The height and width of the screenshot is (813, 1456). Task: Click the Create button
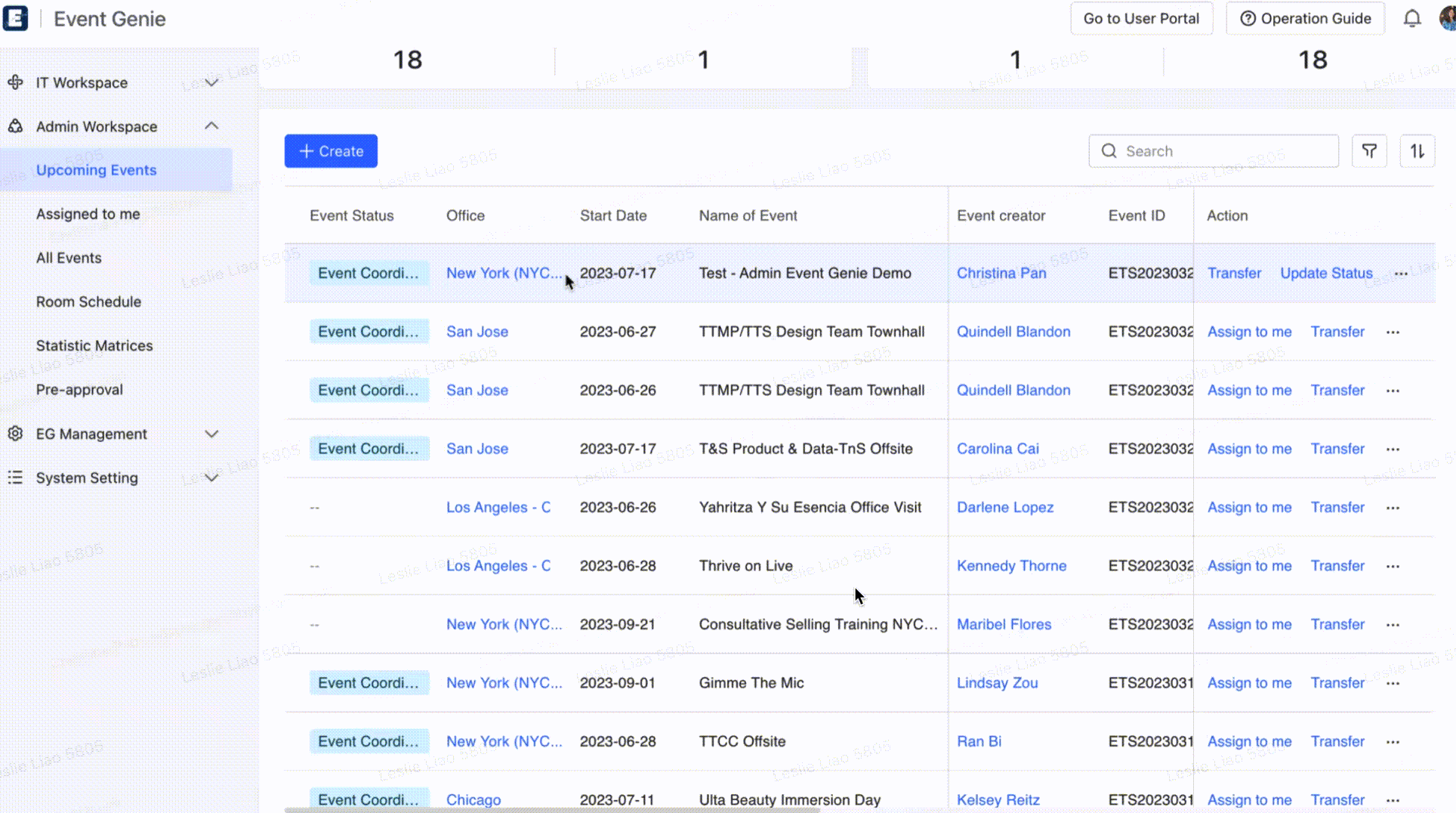click(331, 151)
